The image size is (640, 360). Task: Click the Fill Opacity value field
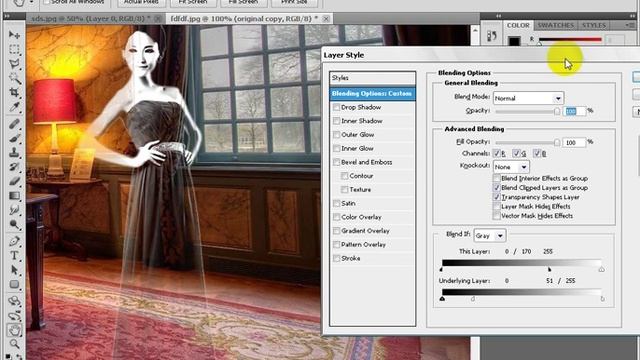coord(574,142)
